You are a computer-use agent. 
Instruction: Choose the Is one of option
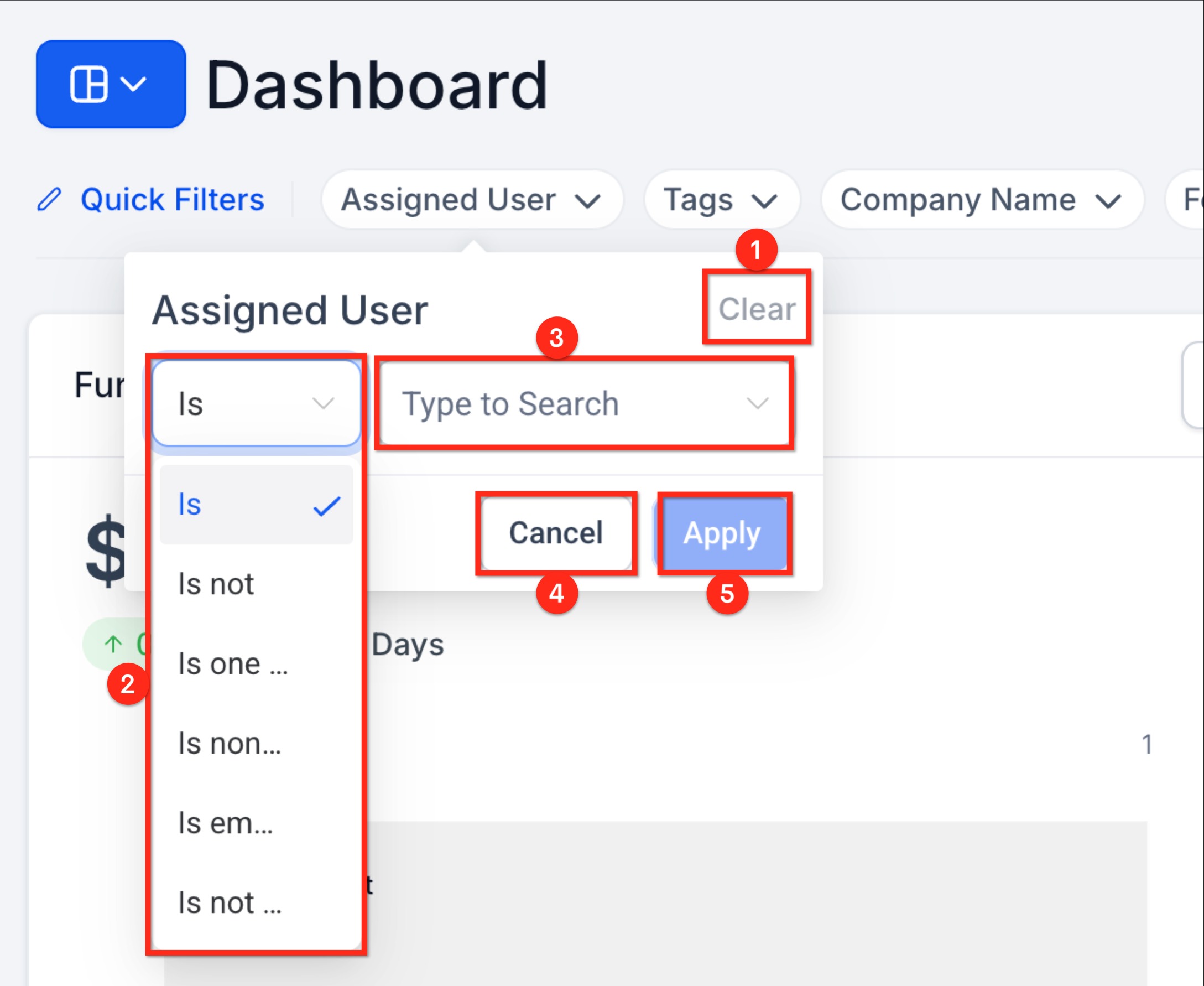(233, 663)
